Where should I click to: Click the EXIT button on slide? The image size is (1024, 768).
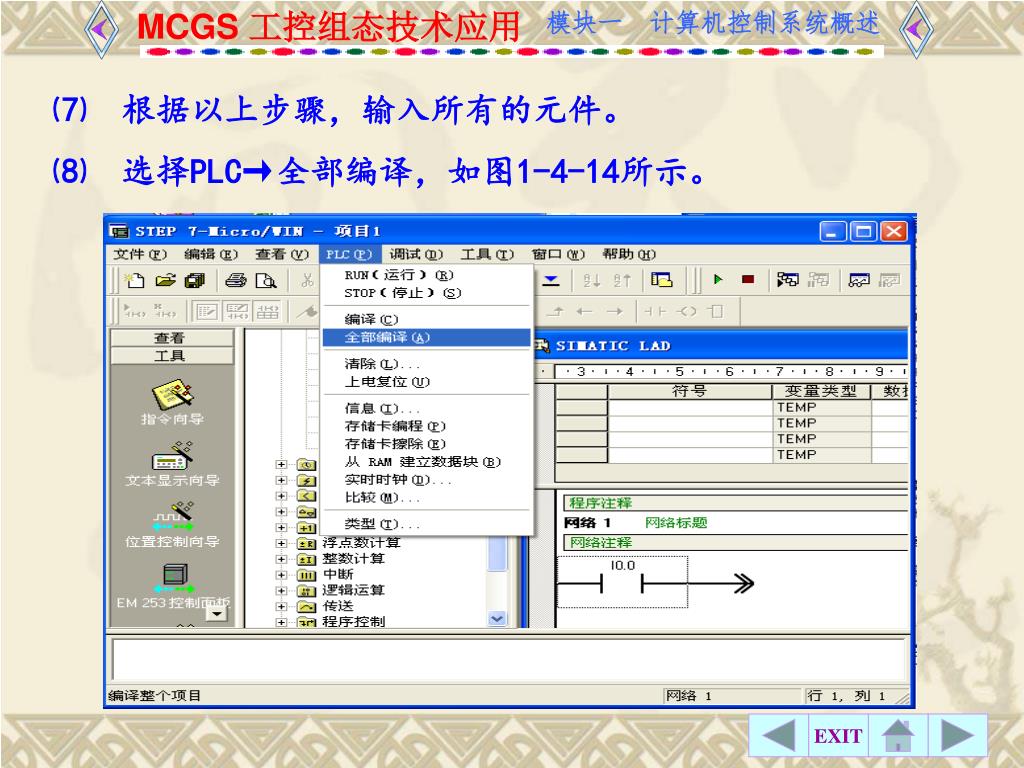[x=838, y=736]
